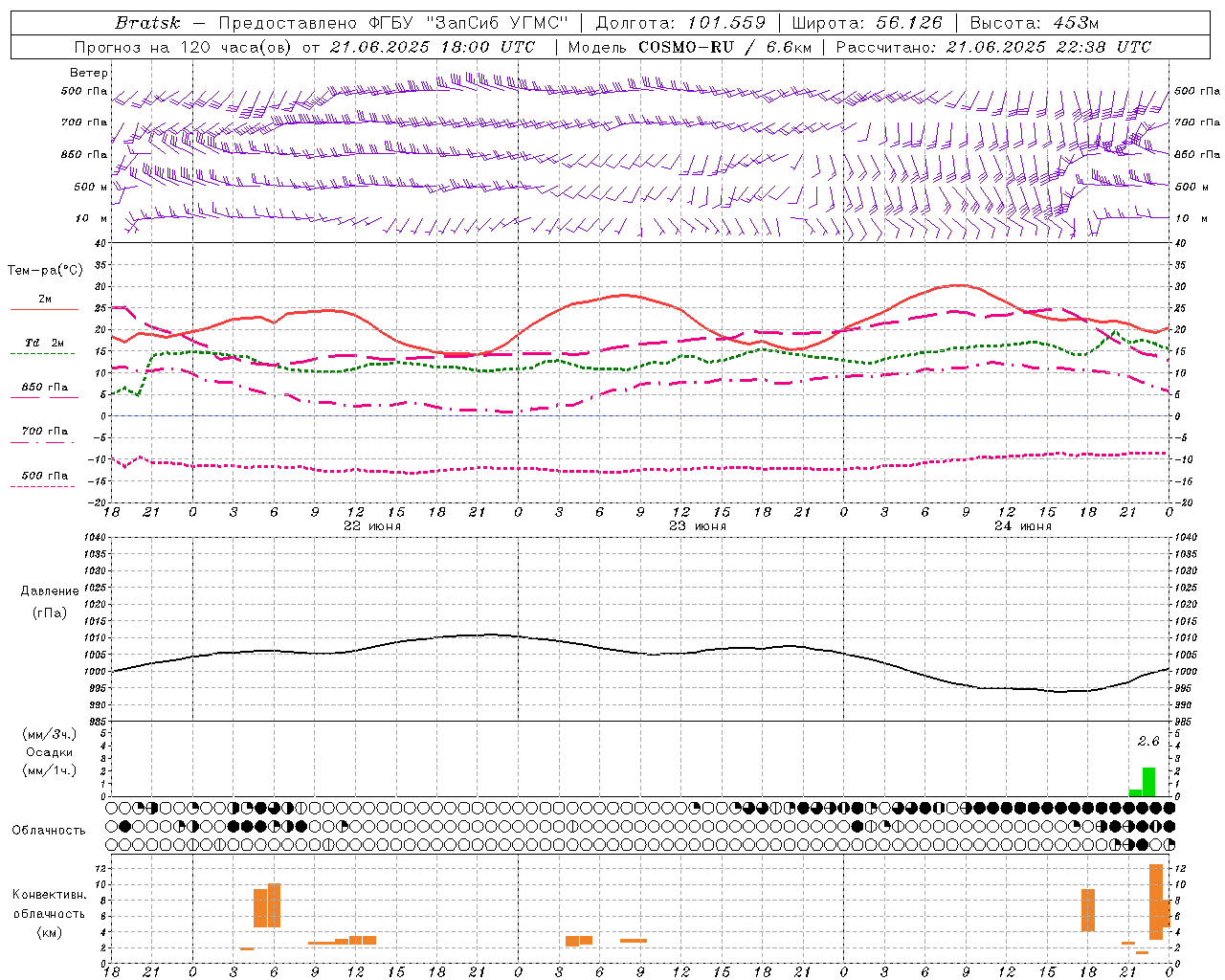Click the "23 июня" date label
Screen dimensions: 1225x980
pos(698,526)
